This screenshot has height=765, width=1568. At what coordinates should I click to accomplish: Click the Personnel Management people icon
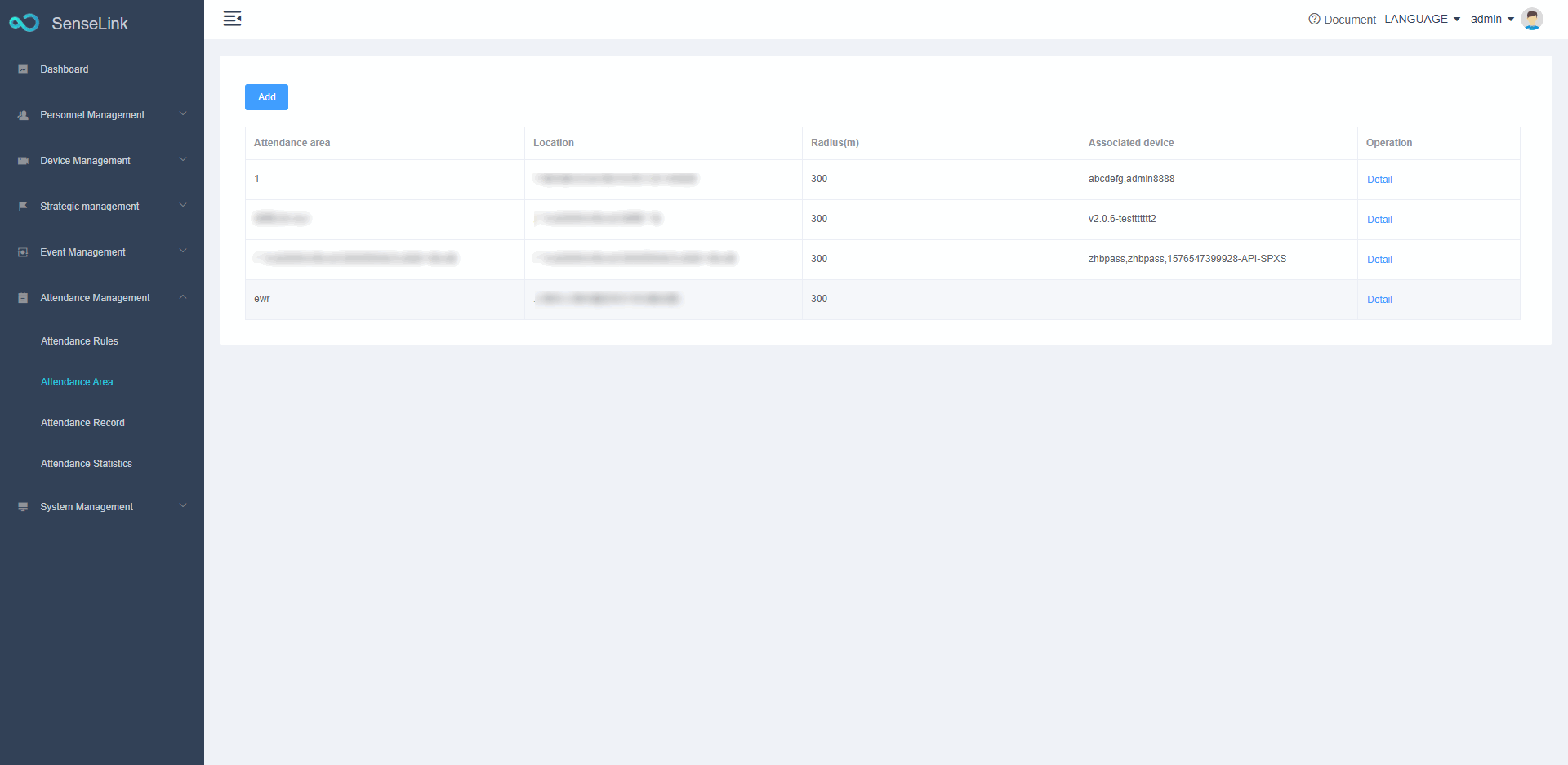23,115
